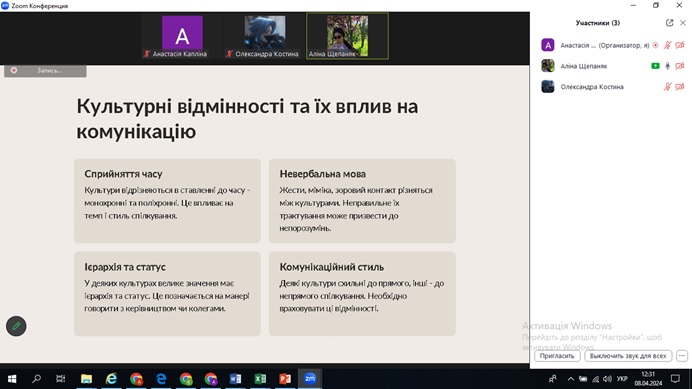Close the participants panel
692x389 pixels.
[x=683, y=23]
